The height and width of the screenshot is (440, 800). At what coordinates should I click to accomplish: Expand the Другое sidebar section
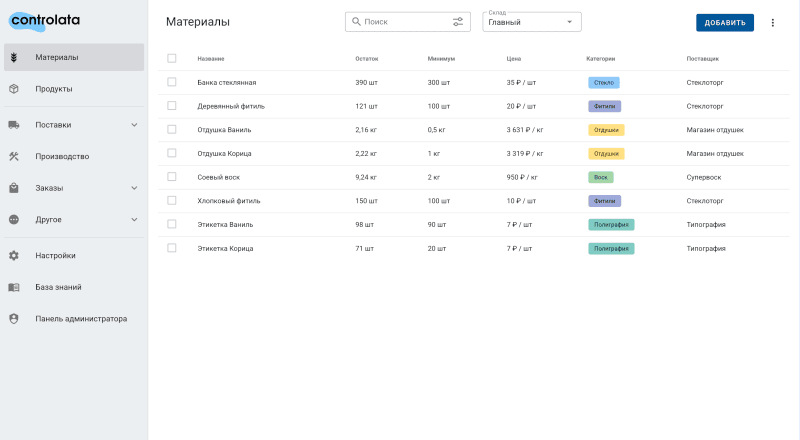pos(134,219)
